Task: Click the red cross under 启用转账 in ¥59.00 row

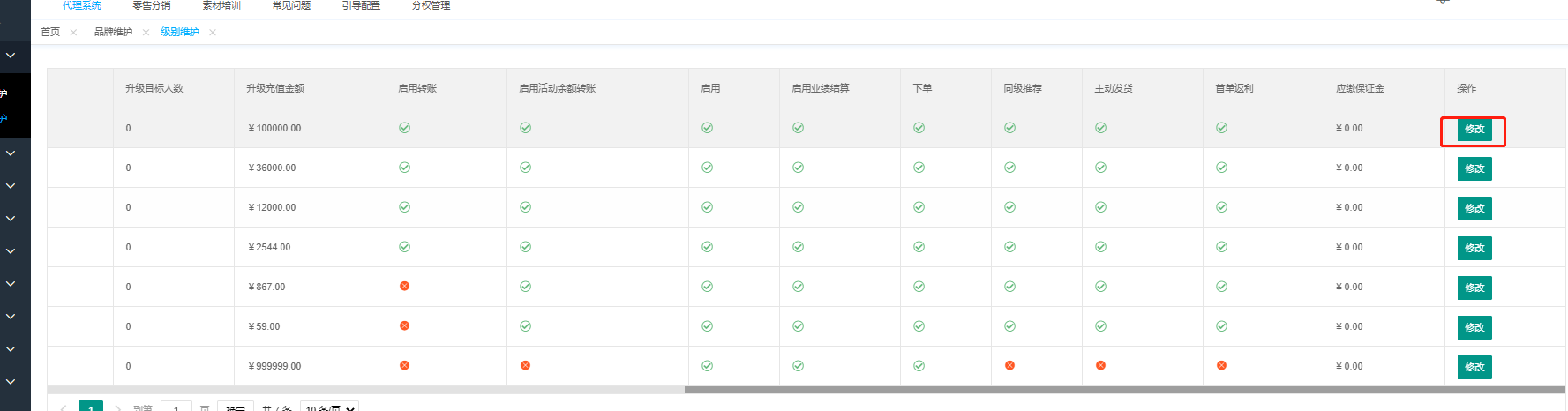Action: [x=404, y=325]
